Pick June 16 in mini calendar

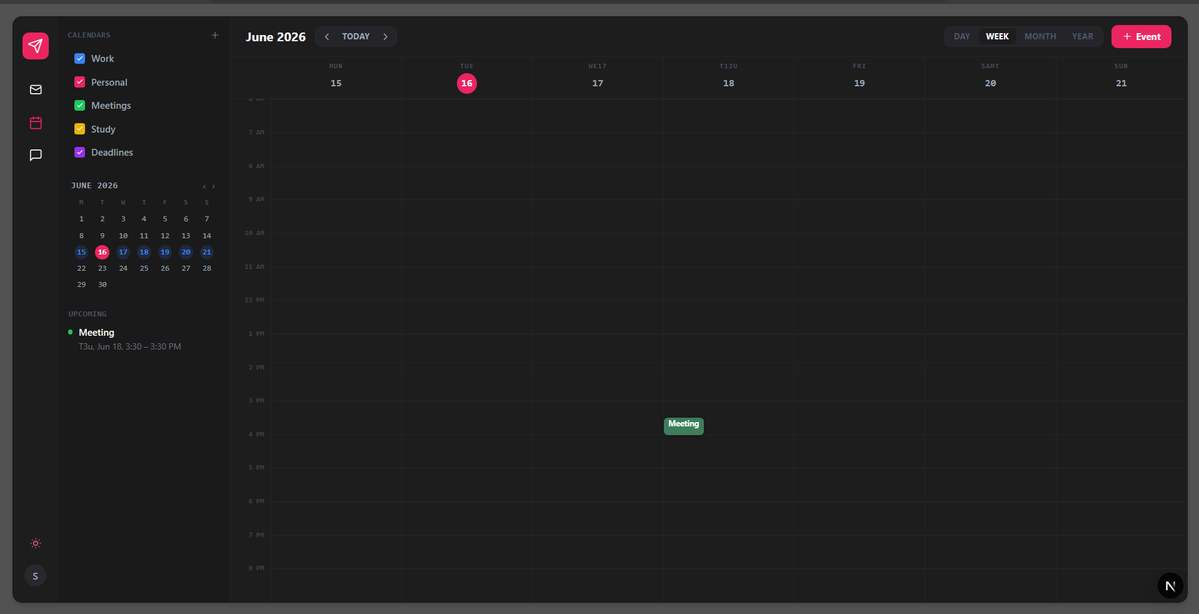pos(102,252)
